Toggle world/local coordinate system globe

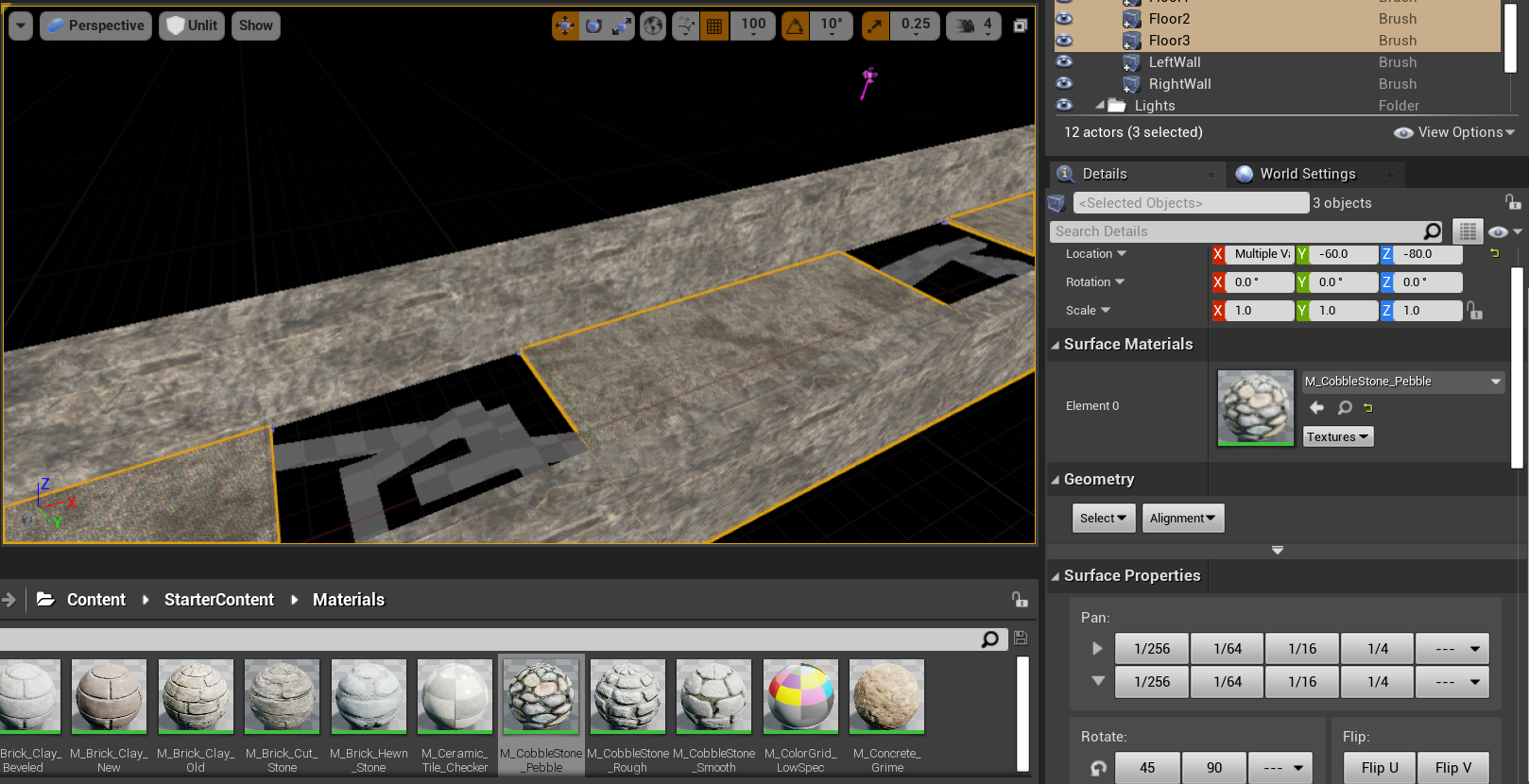coord(653,26)
